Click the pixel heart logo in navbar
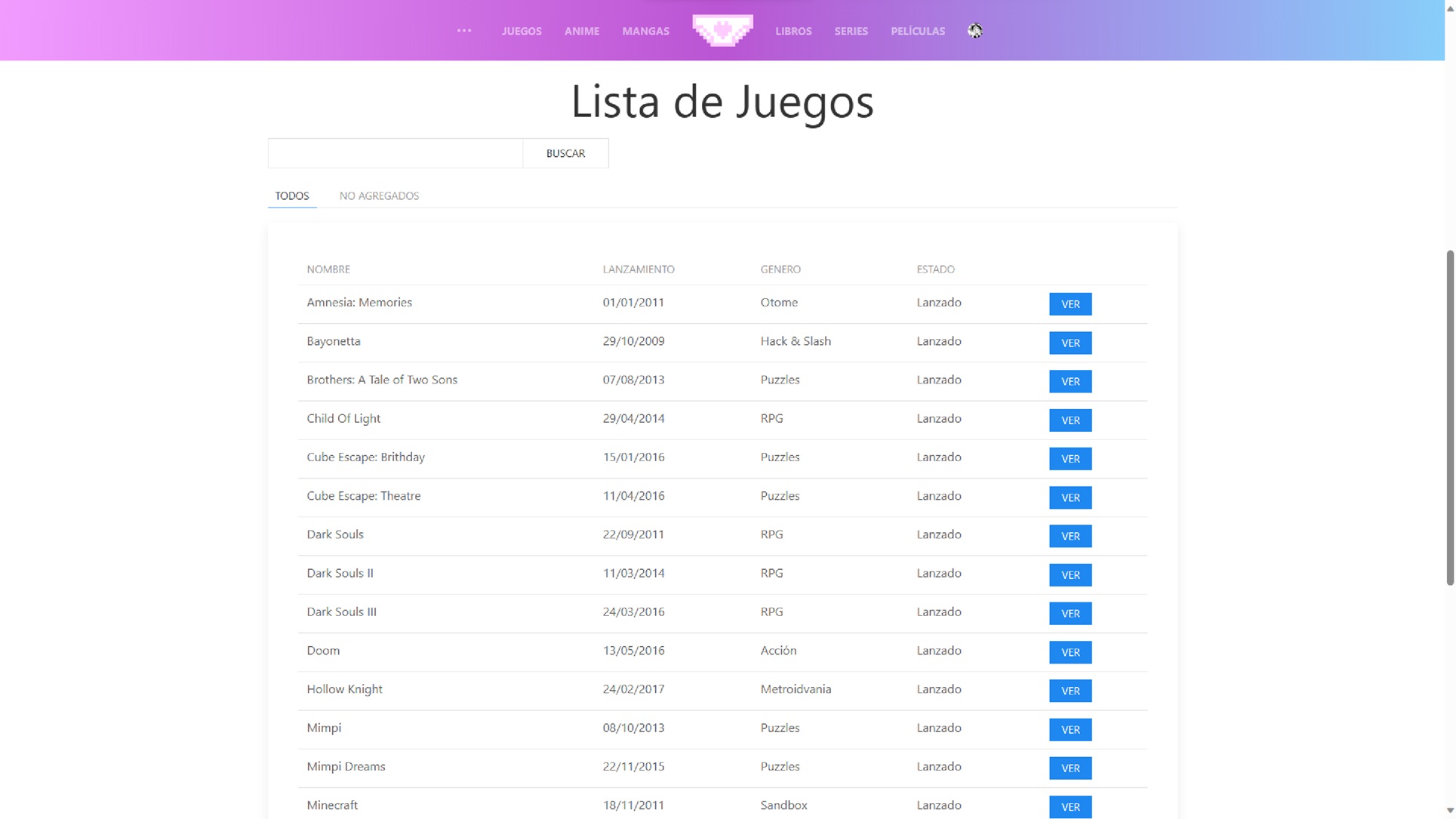Image resolution: width=1456 pixels, height=819 pixels. tap(722, 30)
